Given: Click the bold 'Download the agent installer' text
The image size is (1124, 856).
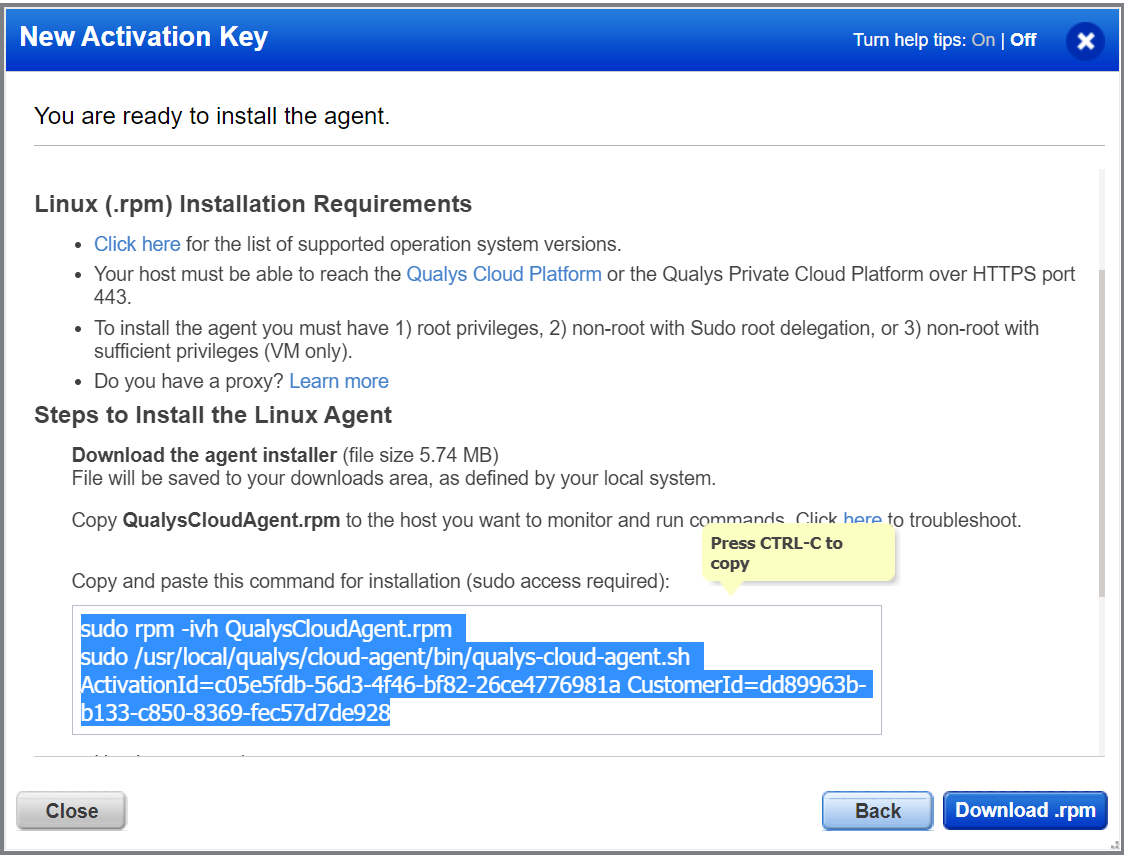Looking at the screenshot, I should [x=204, y=456].
